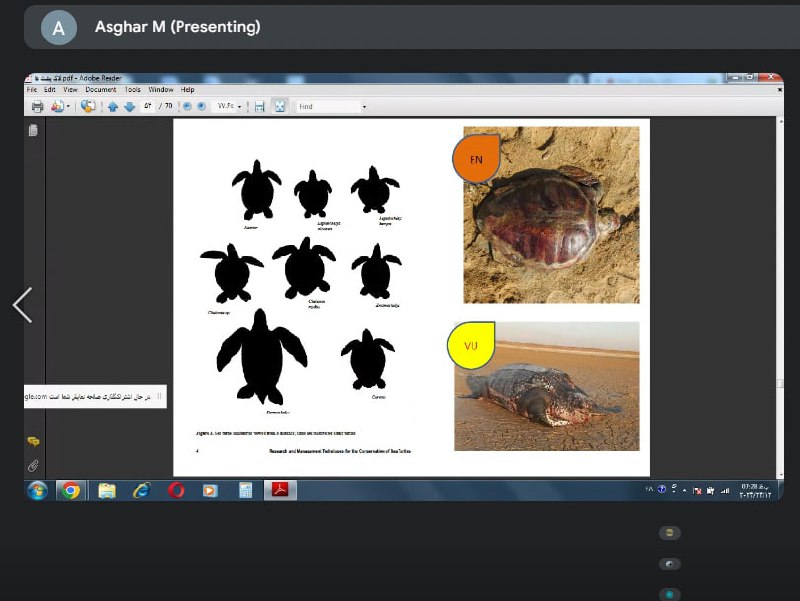Click the top turtle photo on sand

(551, 215)
